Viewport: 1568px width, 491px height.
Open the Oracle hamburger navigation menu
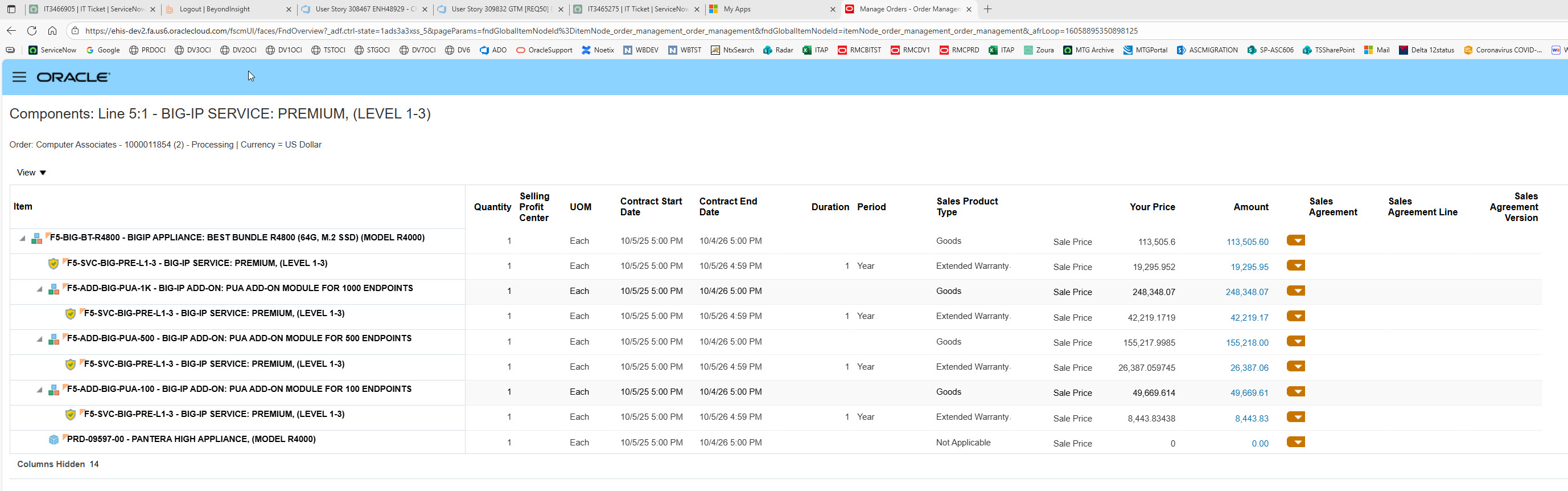coord(19,77)
